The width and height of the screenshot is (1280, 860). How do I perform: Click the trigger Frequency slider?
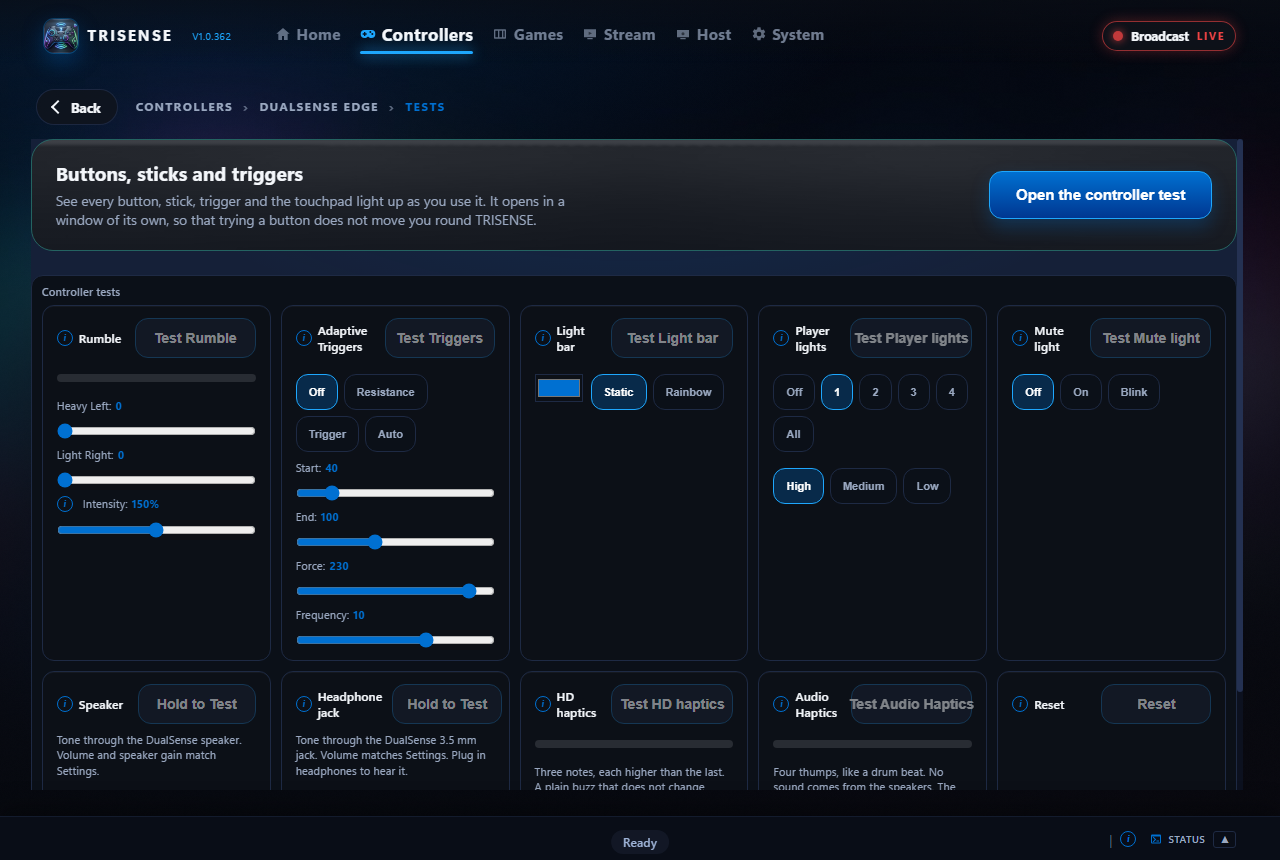tap(395, 640)
